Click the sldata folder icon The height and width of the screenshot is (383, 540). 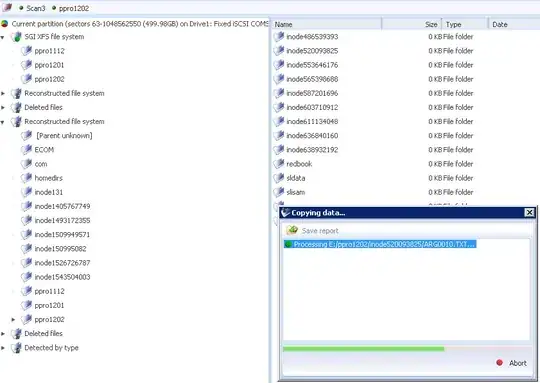pos(279,178)
